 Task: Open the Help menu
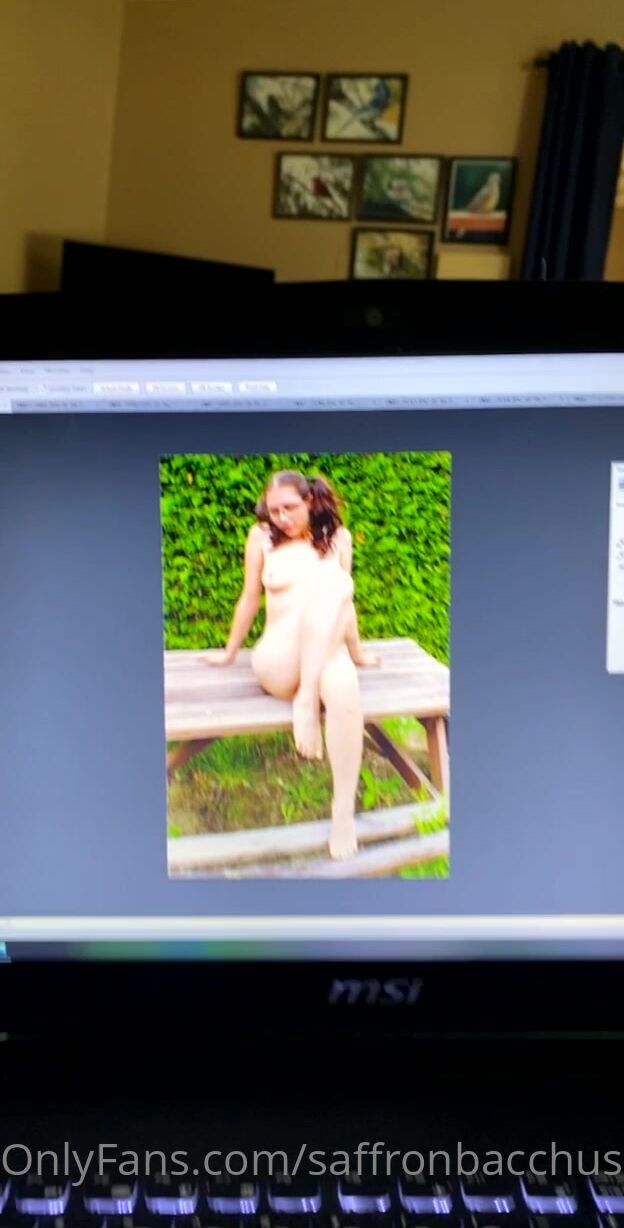[86, 370]
